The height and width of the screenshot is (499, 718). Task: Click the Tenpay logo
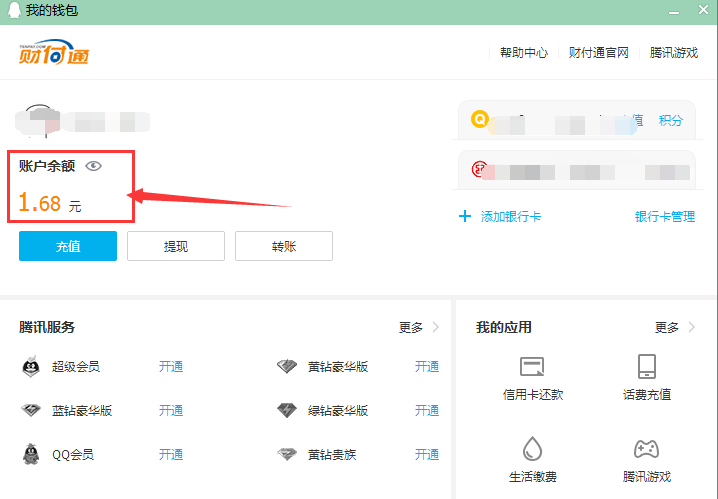pyautogui.click(x=54, y=52)
